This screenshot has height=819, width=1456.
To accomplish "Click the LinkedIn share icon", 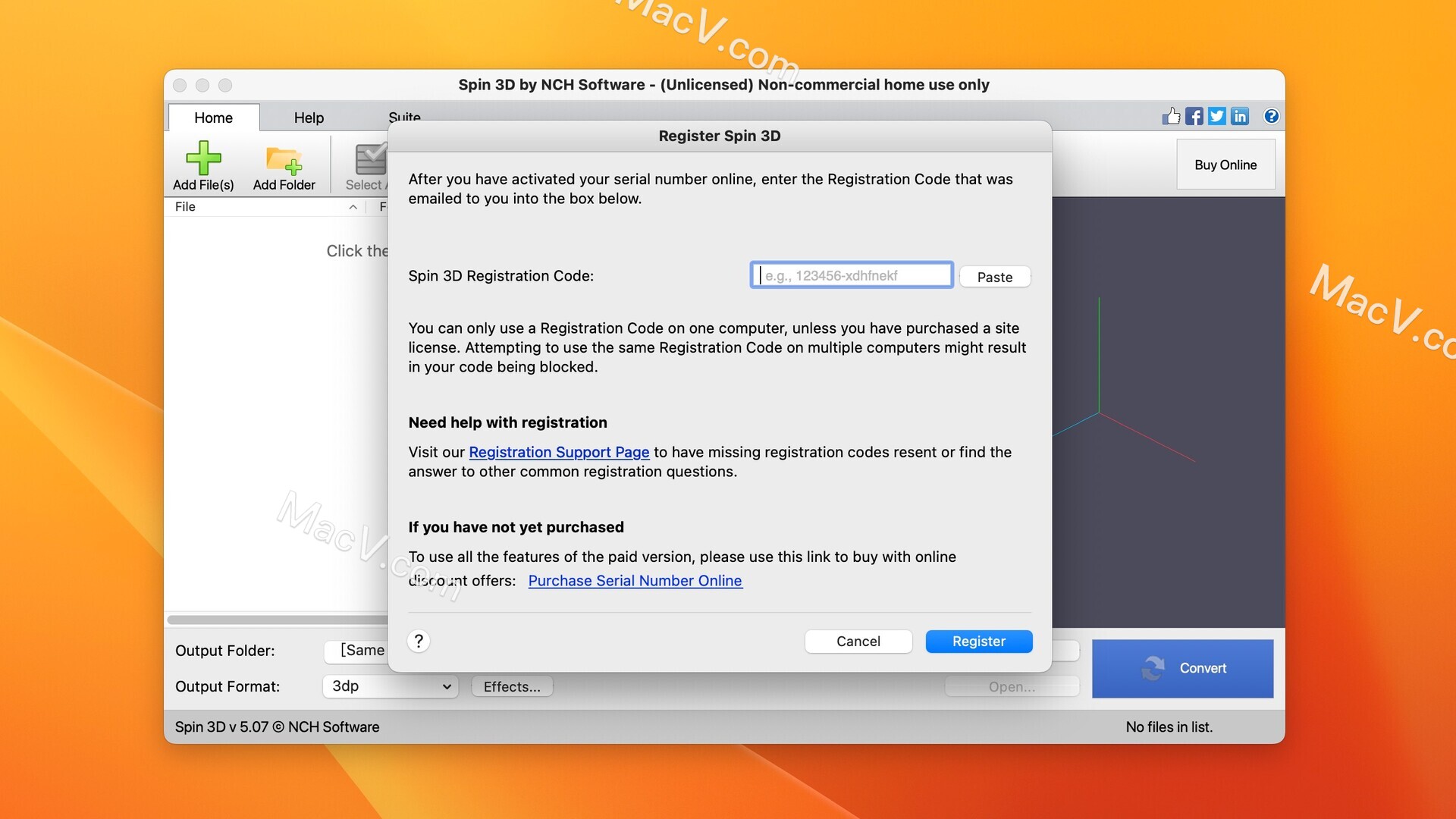I will point(1240,115).
